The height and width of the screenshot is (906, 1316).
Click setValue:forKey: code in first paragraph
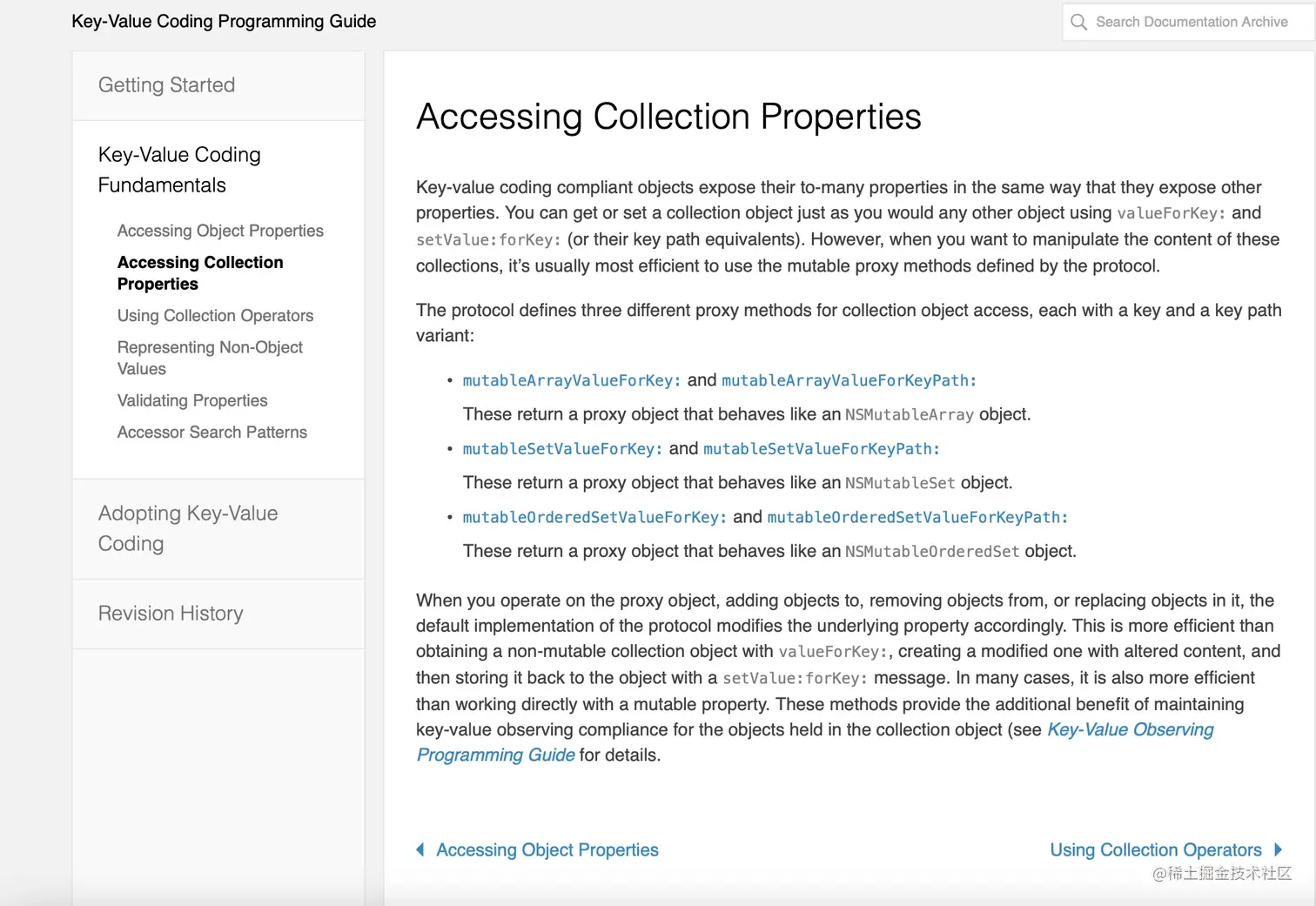(x=488, y=239)
